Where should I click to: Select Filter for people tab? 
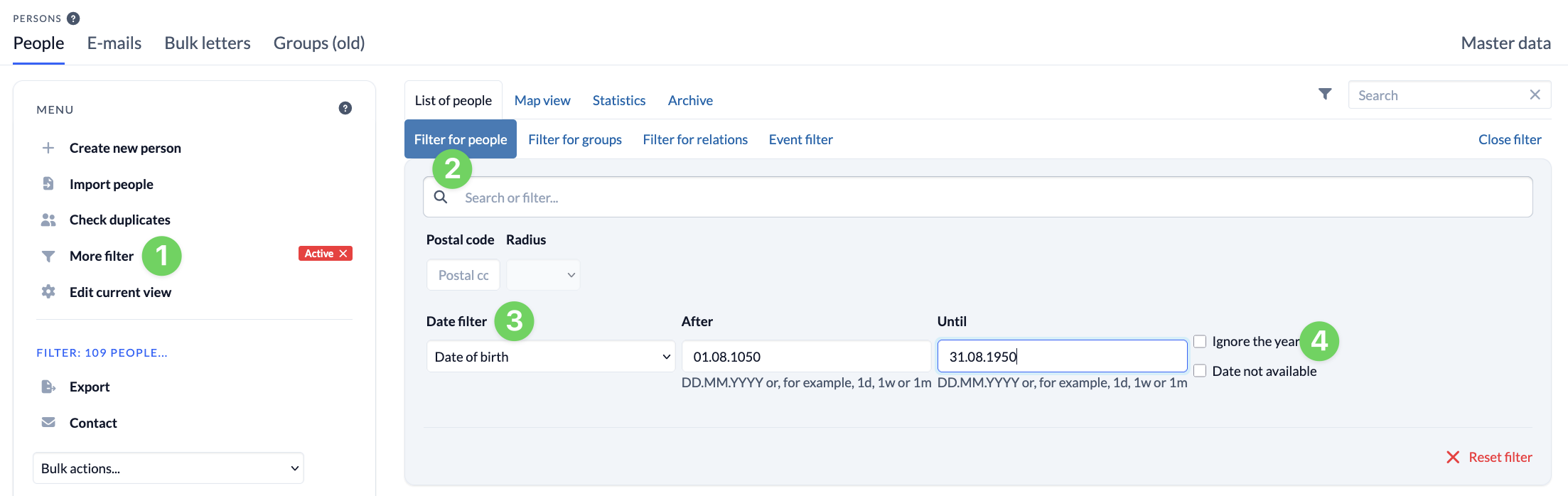tap(461, 139)
